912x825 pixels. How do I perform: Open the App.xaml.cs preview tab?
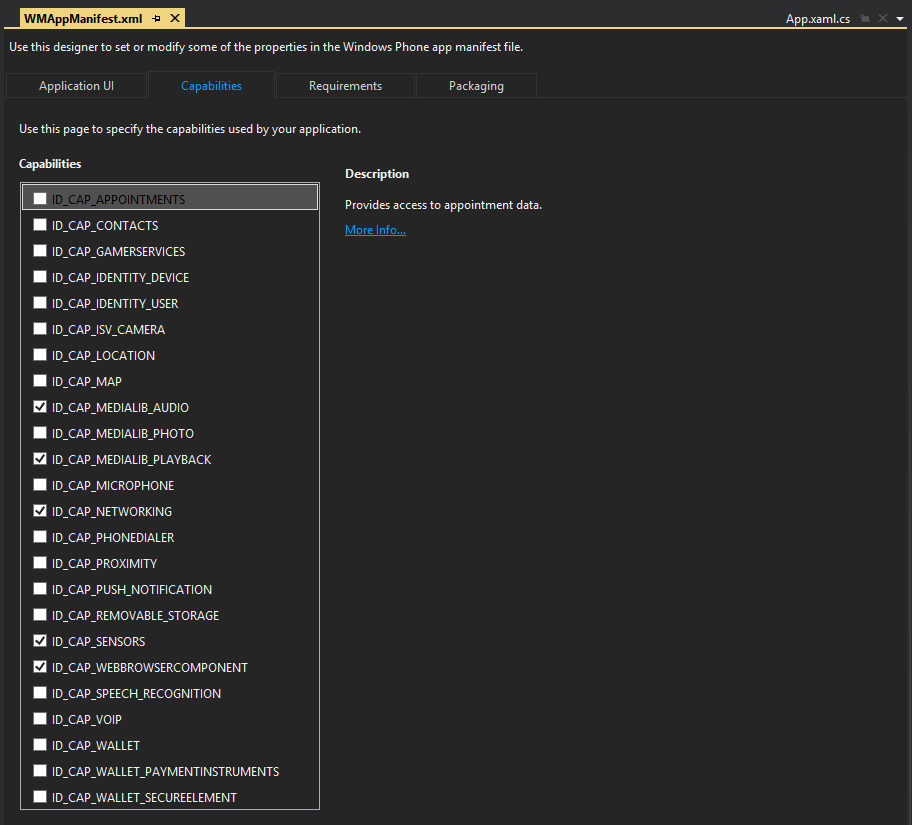818,19
